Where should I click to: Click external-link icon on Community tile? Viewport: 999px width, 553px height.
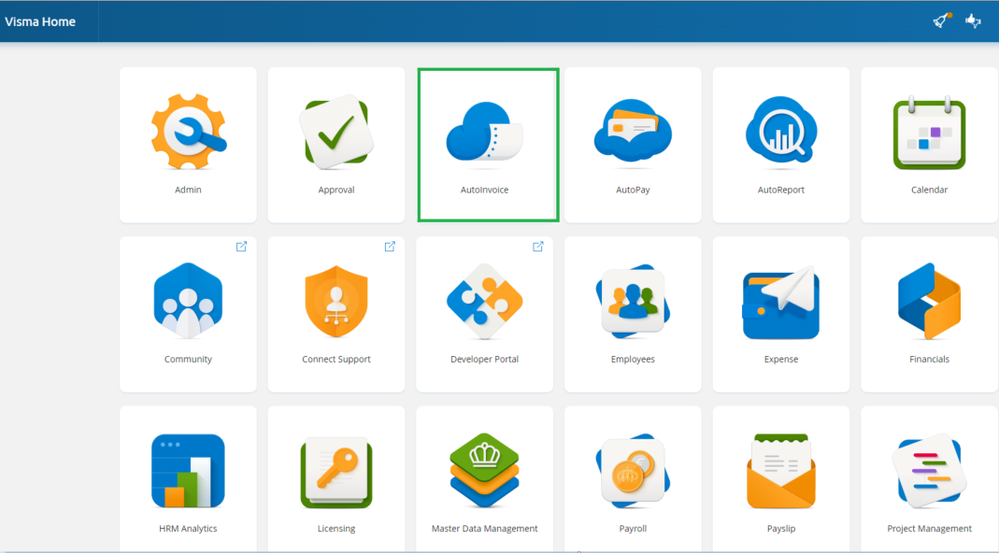point(241,247)
